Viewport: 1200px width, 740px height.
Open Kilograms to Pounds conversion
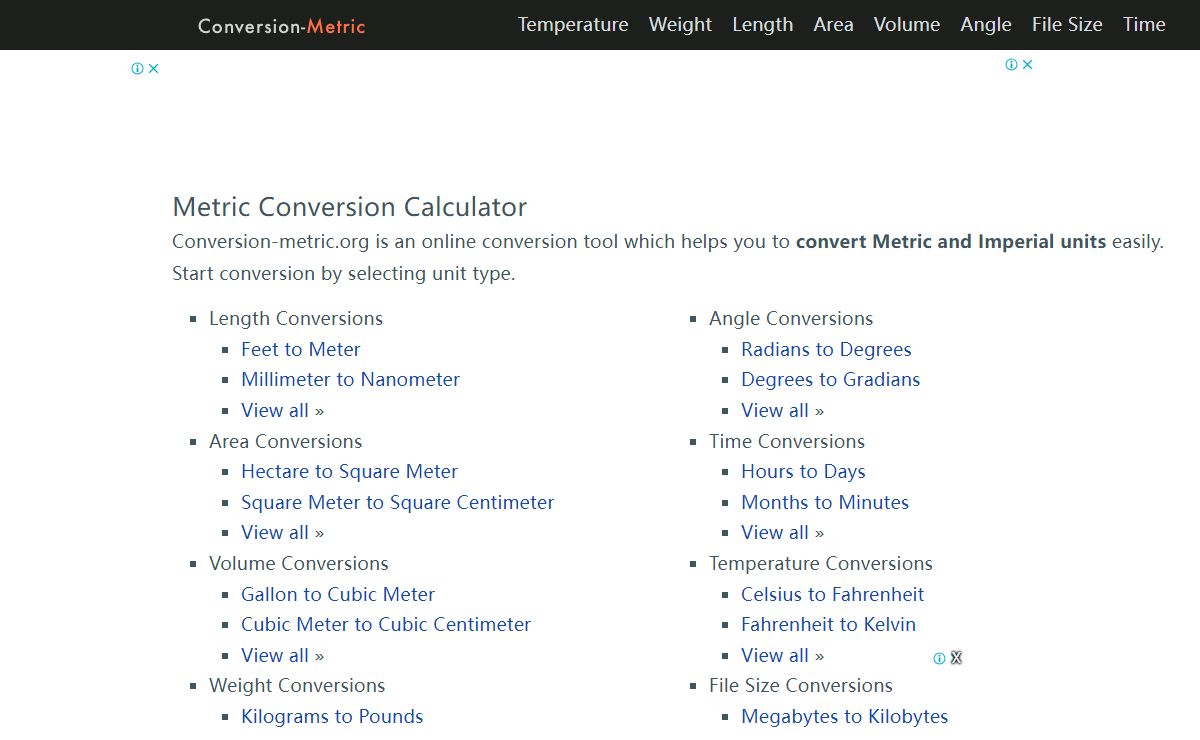click(332, 716)
